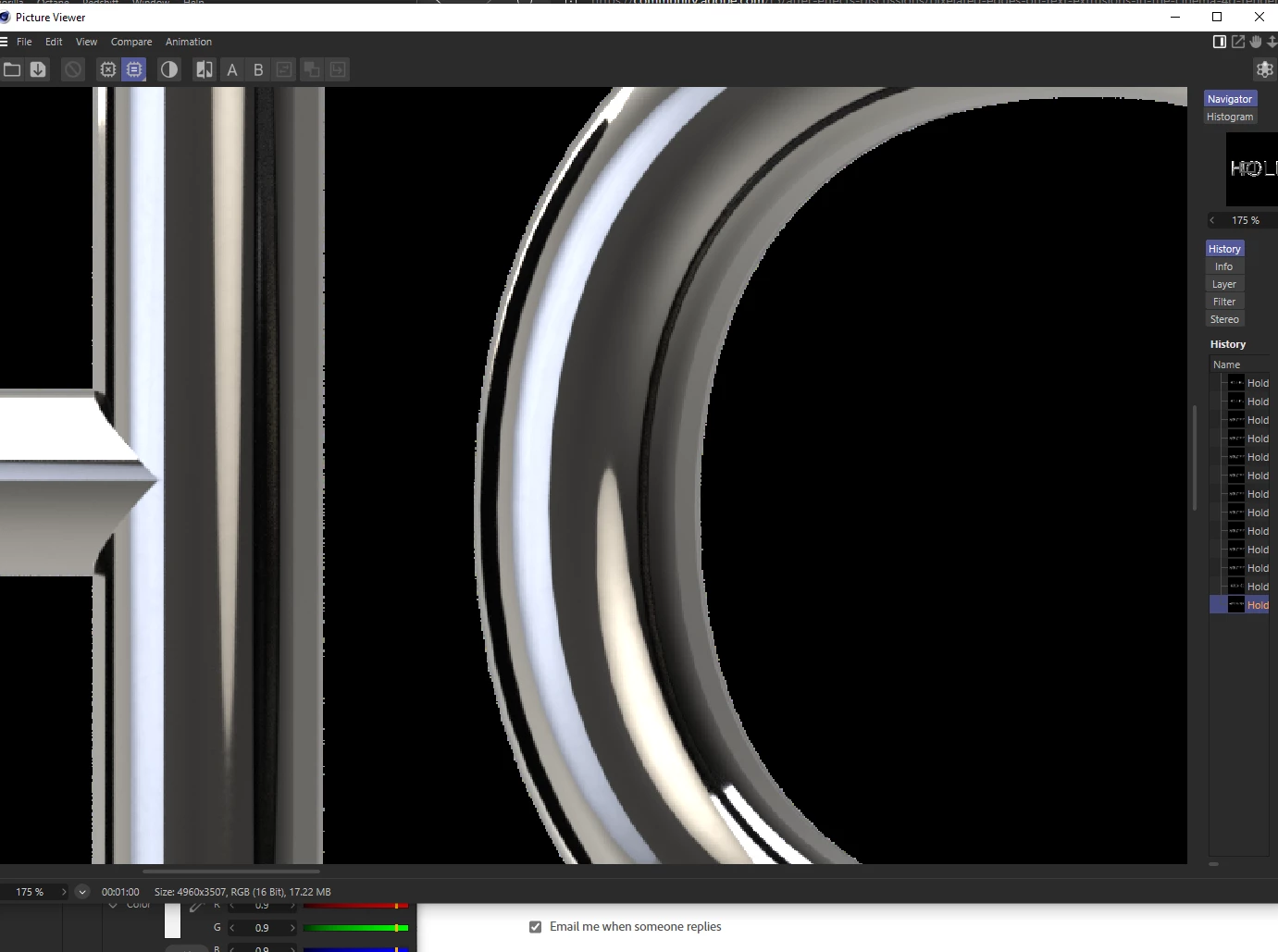Open the hamburger menu in Picture Viewer
The width and height of the screenshot is (1278, 952).
pyautogui.click(x=4, y=42)
